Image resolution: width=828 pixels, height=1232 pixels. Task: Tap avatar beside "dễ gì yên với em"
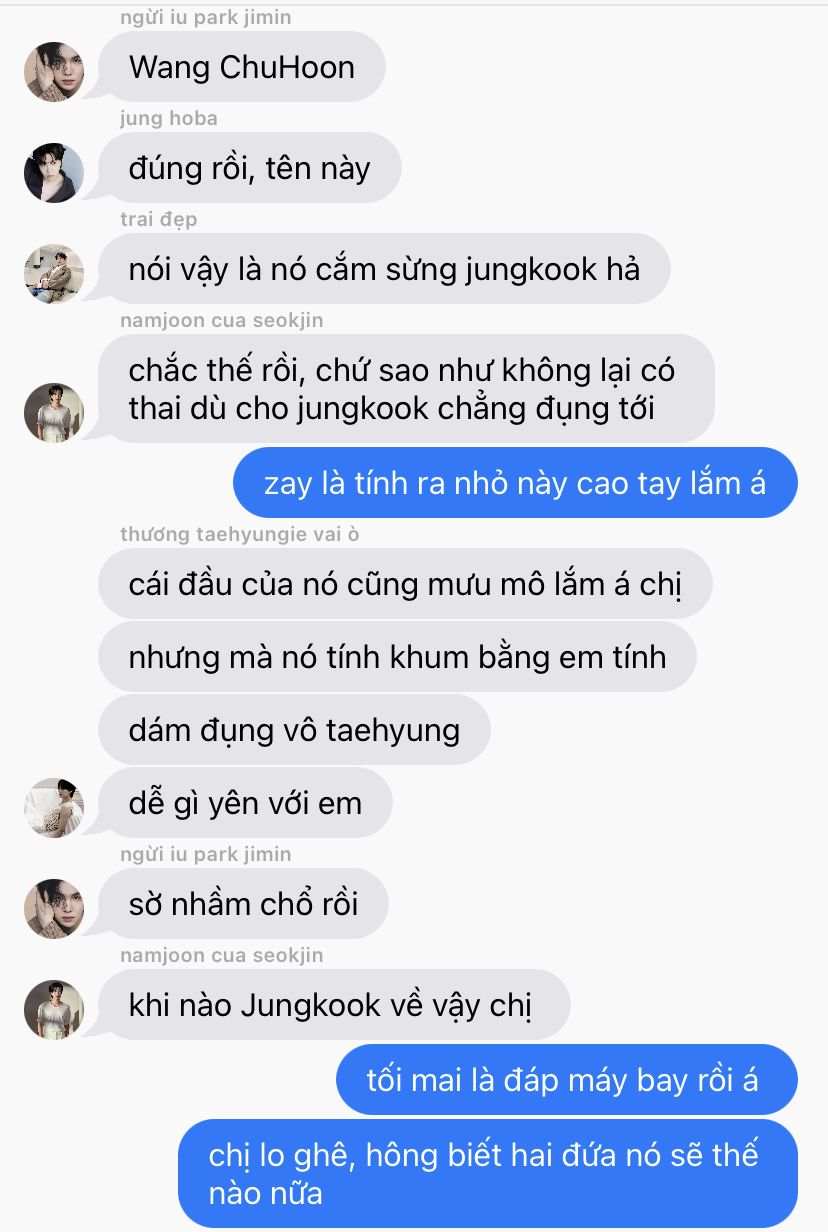click(x=53, y=808)
